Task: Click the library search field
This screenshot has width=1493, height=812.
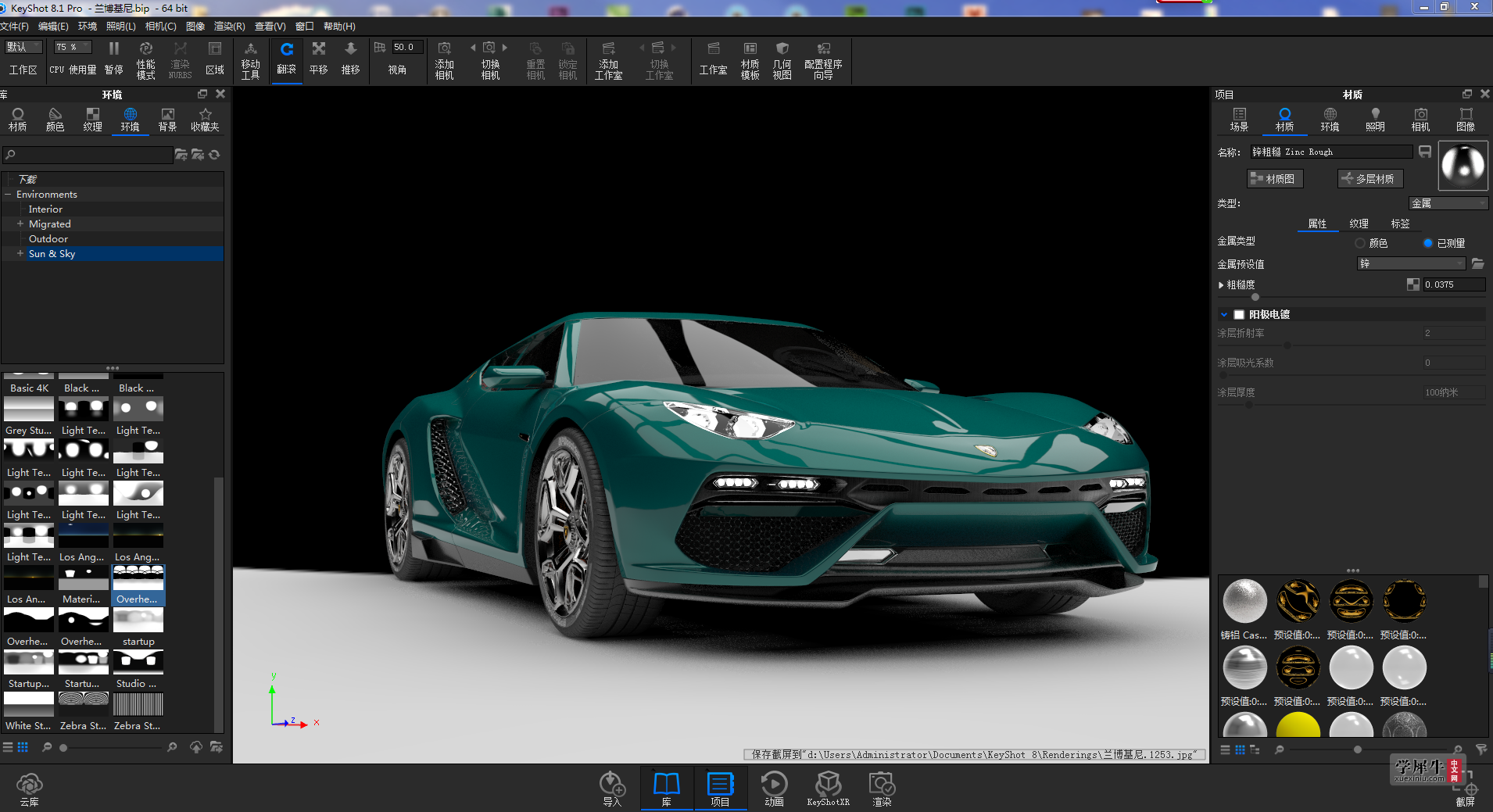Action: 87,155
